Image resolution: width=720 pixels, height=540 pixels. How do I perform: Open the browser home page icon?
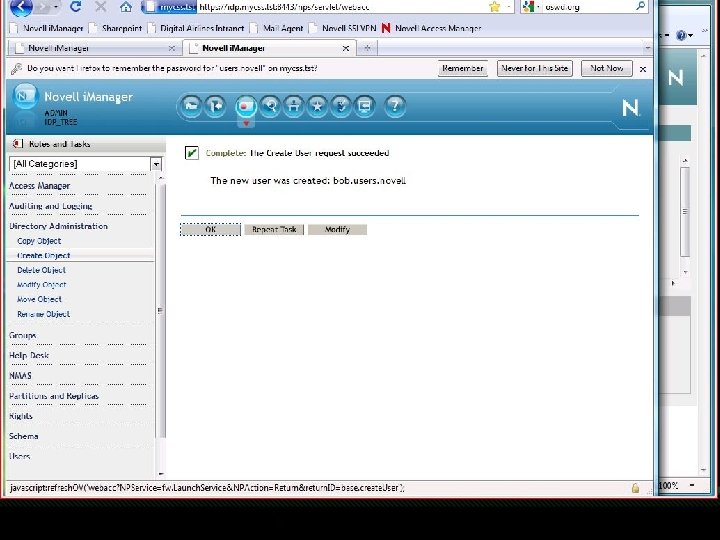pyautogui.click(x=125, y=6)
